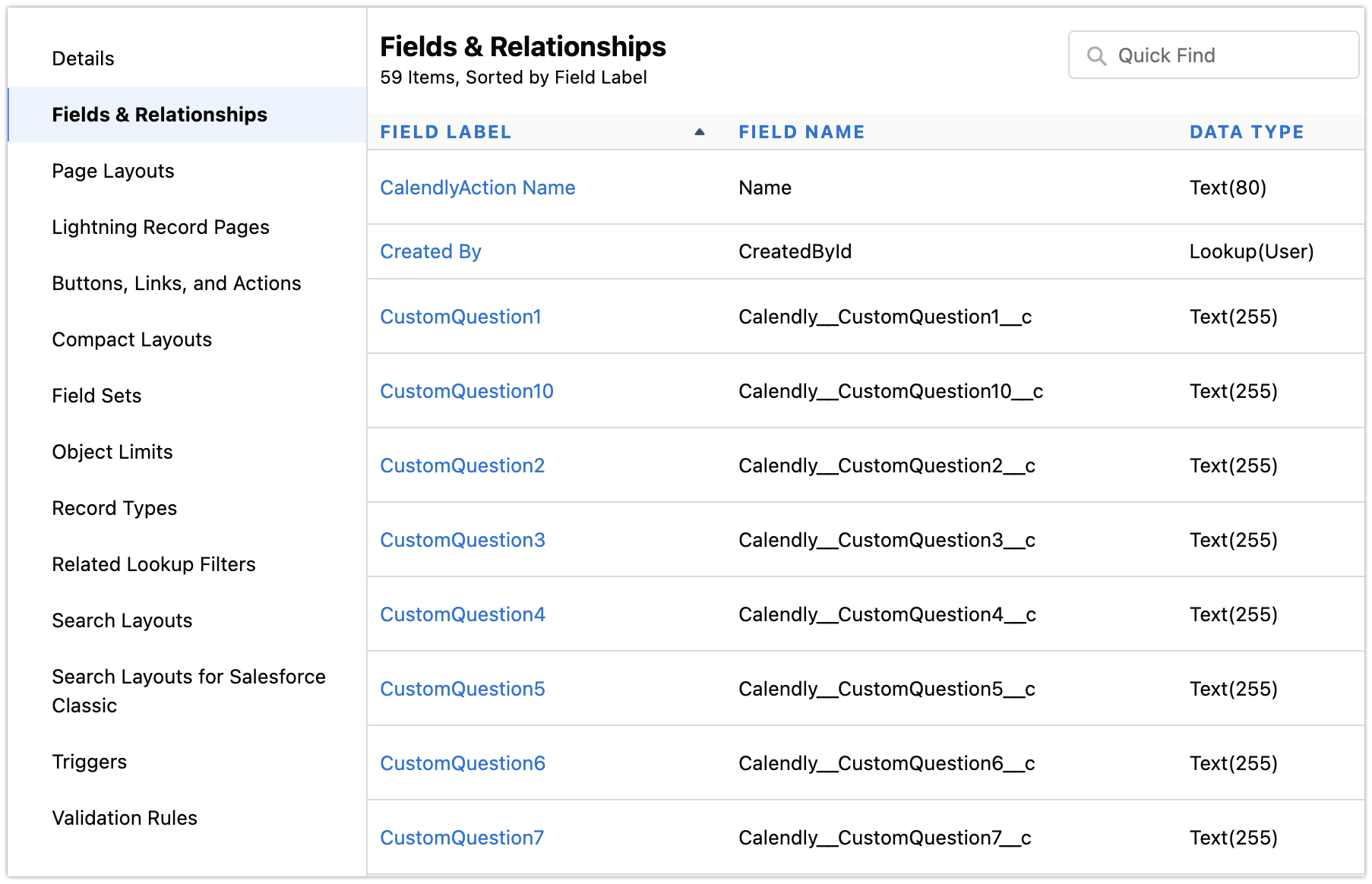Viewport: 1372px width, 884px height.
Task: Open Lightning Record Pages
Action: click(160, 226)
